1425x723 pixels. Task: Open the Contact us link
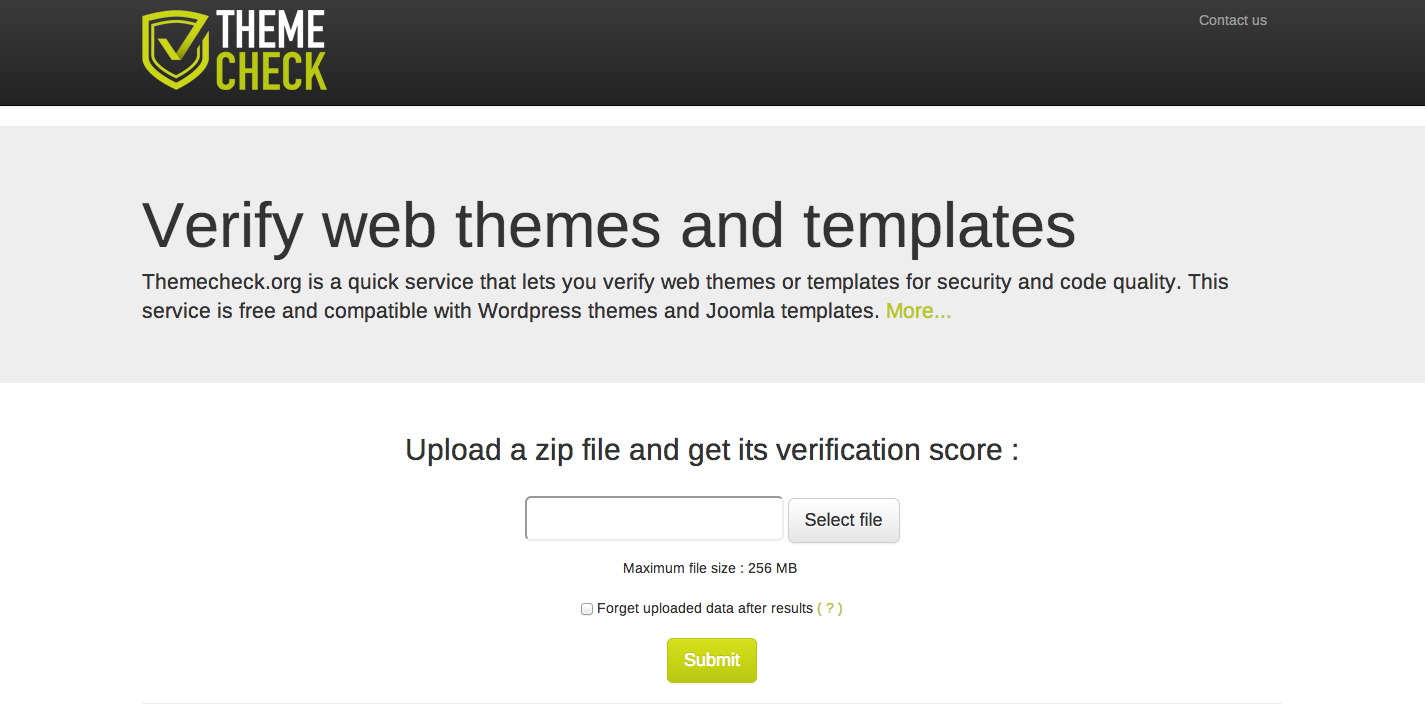[x=1232, y=20]
